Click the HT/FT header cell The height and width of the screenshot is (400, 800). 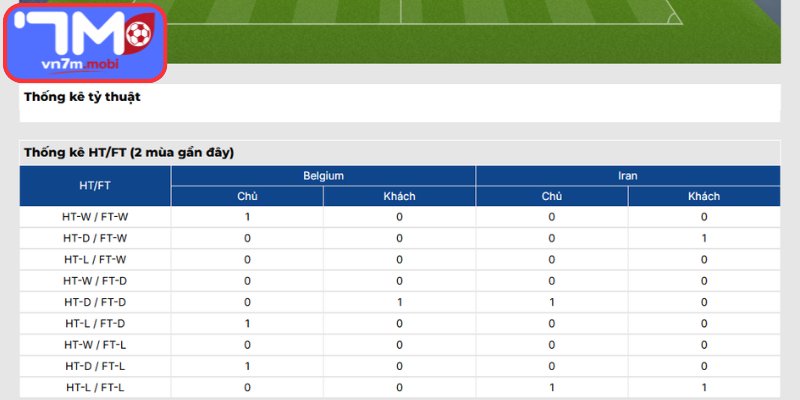pyautogui.click(x=95, y=186)
